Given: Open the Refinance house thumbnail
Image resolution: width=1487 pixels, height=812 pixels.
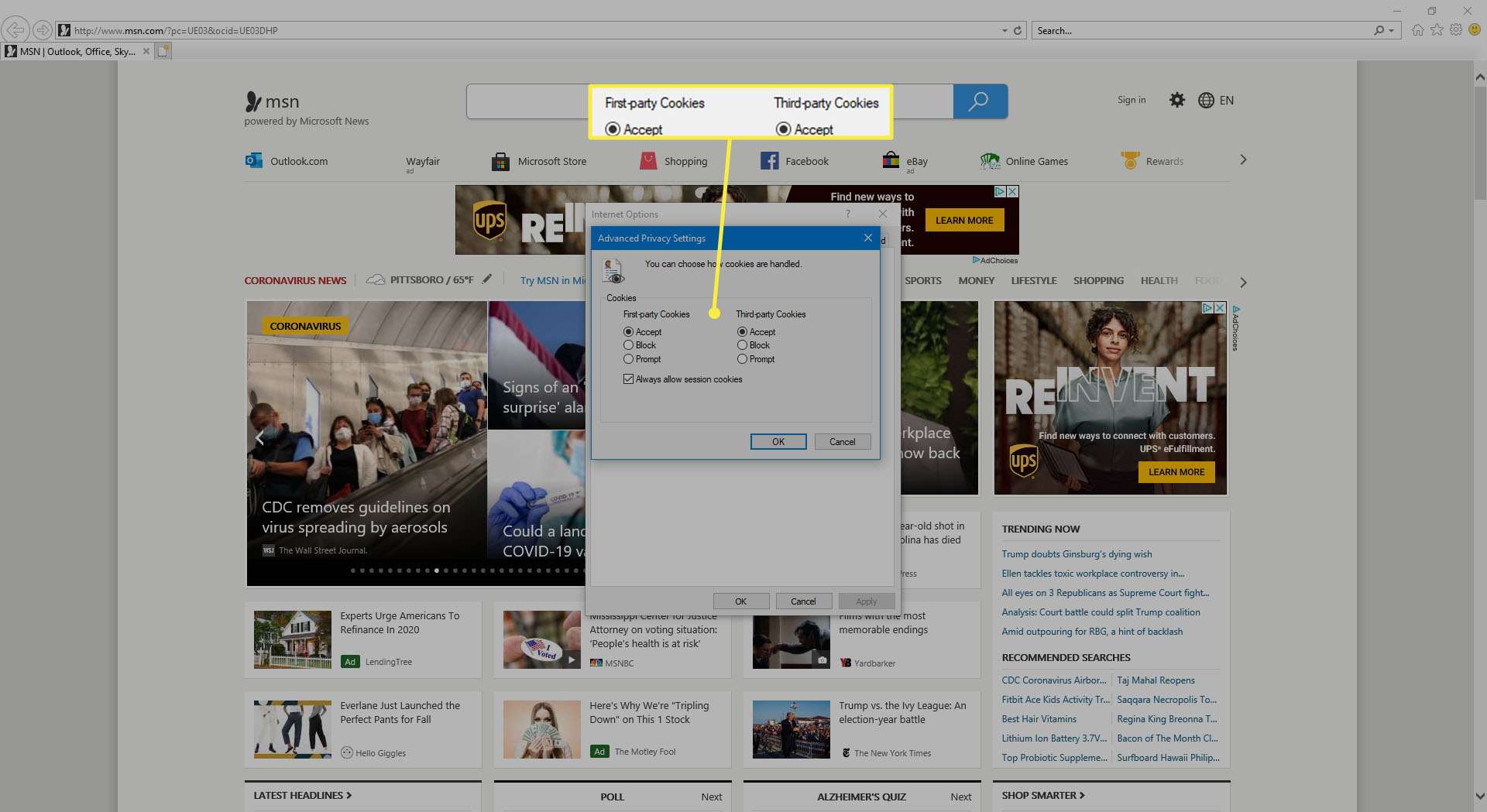Looking at the screenshot, I should click(x=292, y=639).
